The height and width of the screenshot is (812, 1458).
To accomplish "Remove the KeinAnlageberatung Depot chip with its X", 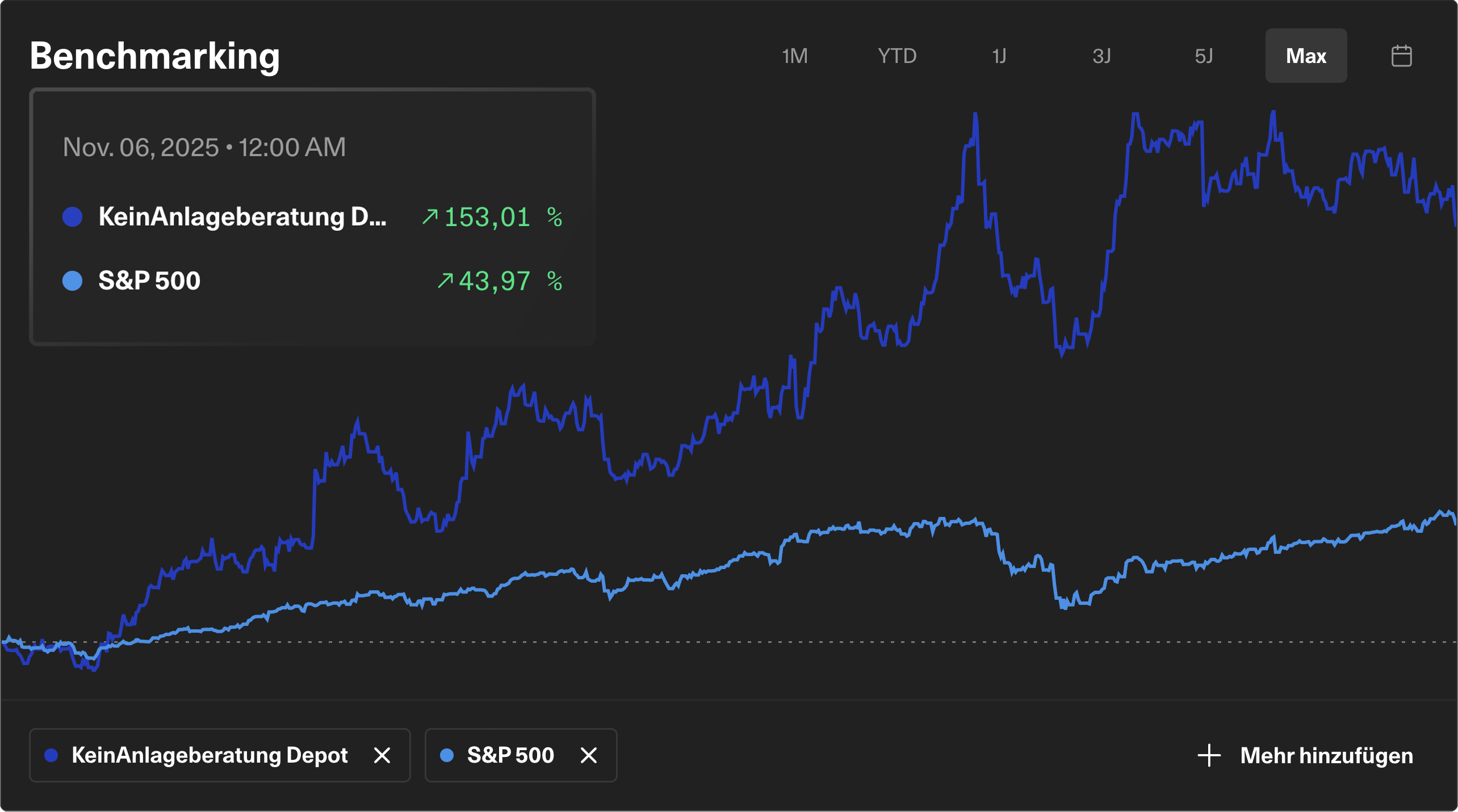I will [x=382, y=755].
